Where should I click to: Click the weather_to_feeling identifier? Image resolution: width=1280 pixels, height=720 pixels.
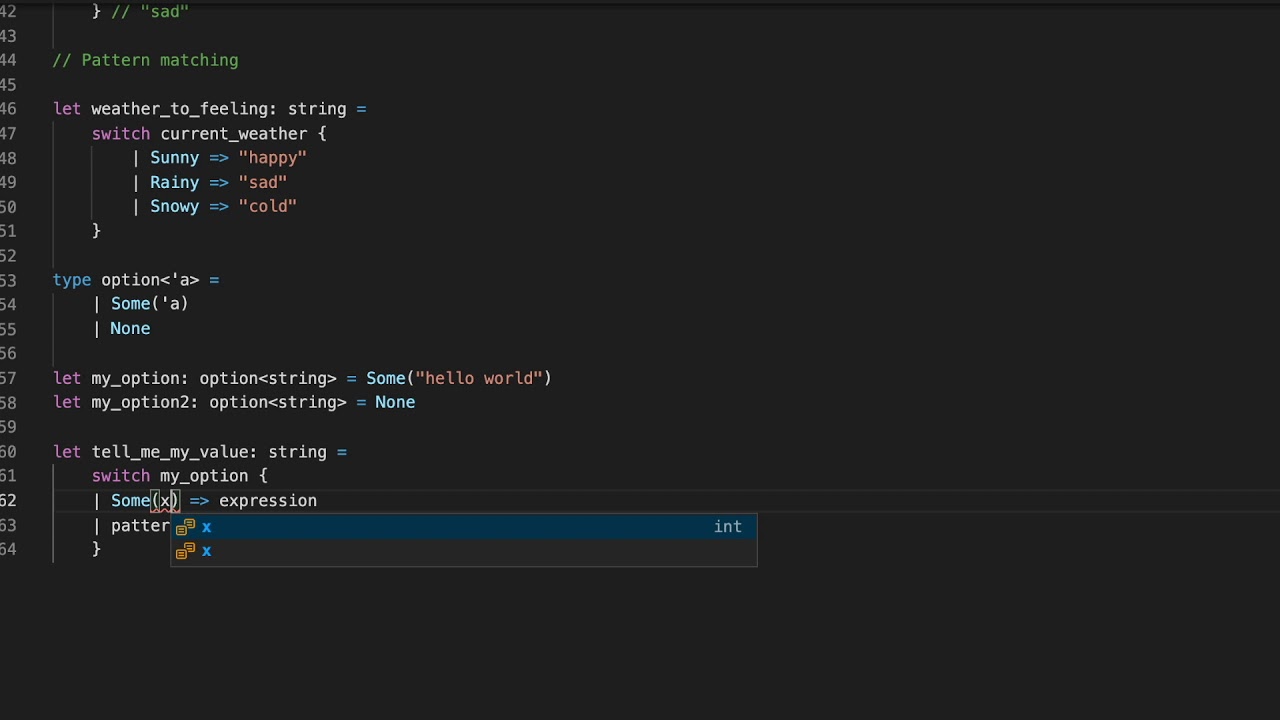tap(179, 109)
